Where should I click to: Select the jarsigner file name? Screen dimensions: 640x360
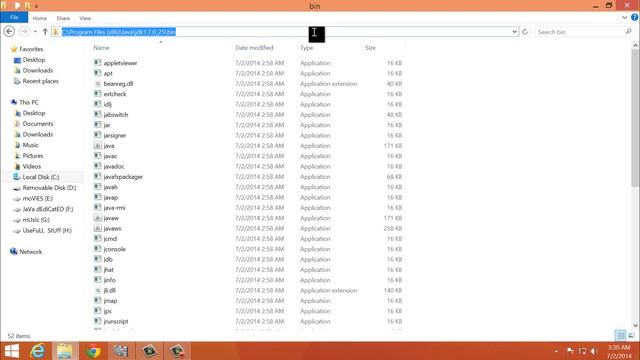tap(115, 135)
